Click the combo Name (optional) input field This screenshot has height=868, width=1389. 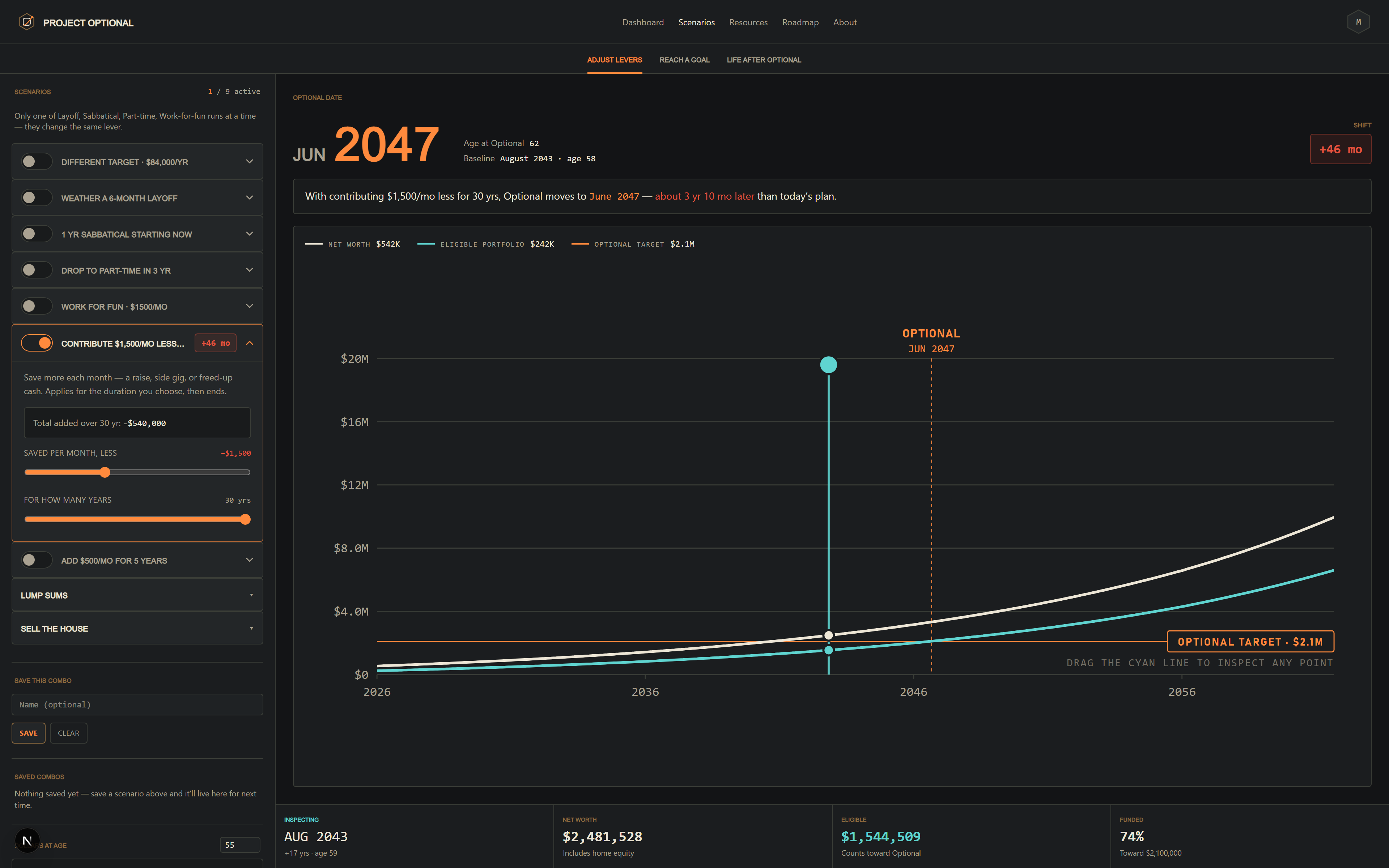(x=137, y=705)
